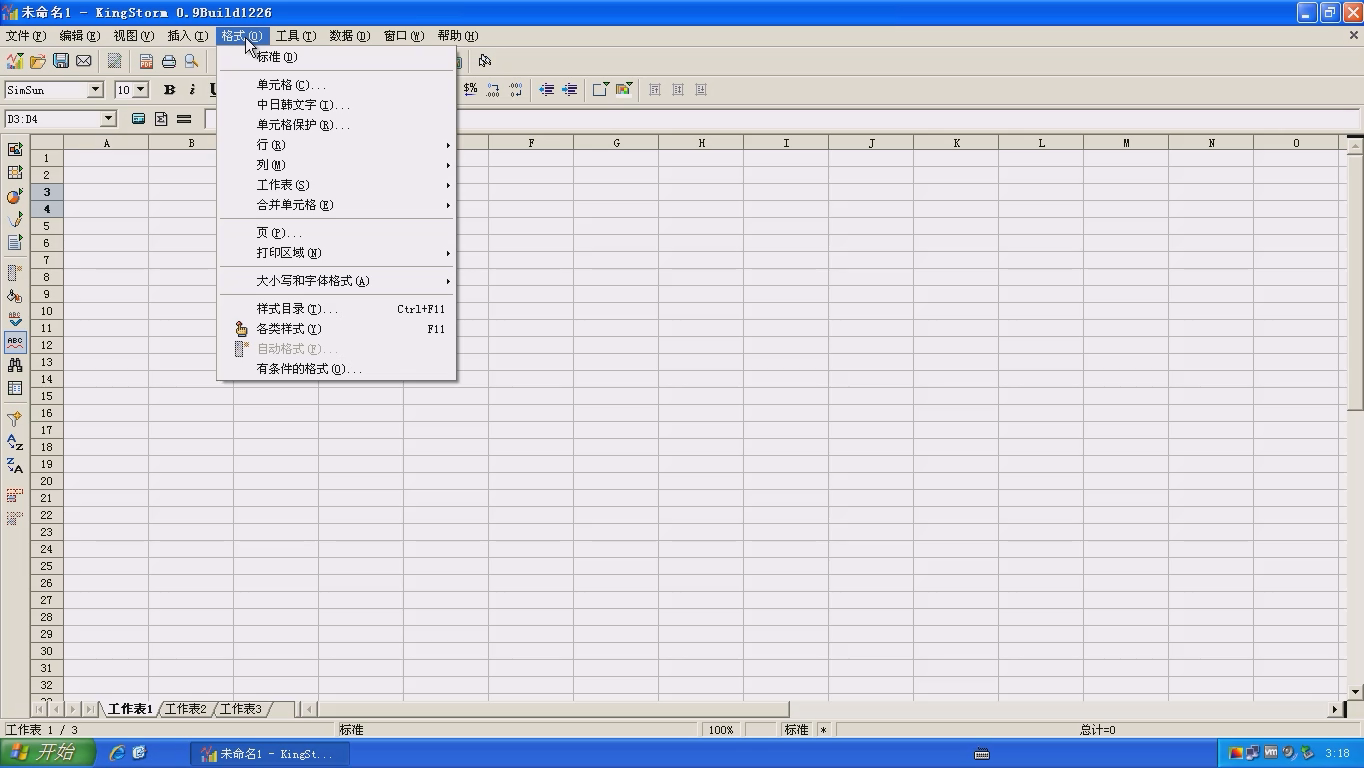
Task: Click the Sum sigma icon by formula bar
Action: [161, 119]
